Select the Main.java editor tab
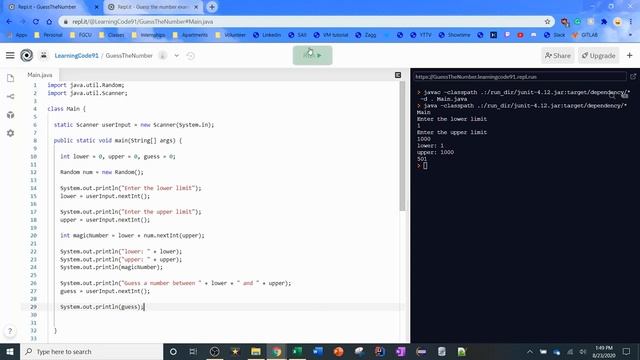The width and height of the screenshot is (640, 360). point(40,75)
